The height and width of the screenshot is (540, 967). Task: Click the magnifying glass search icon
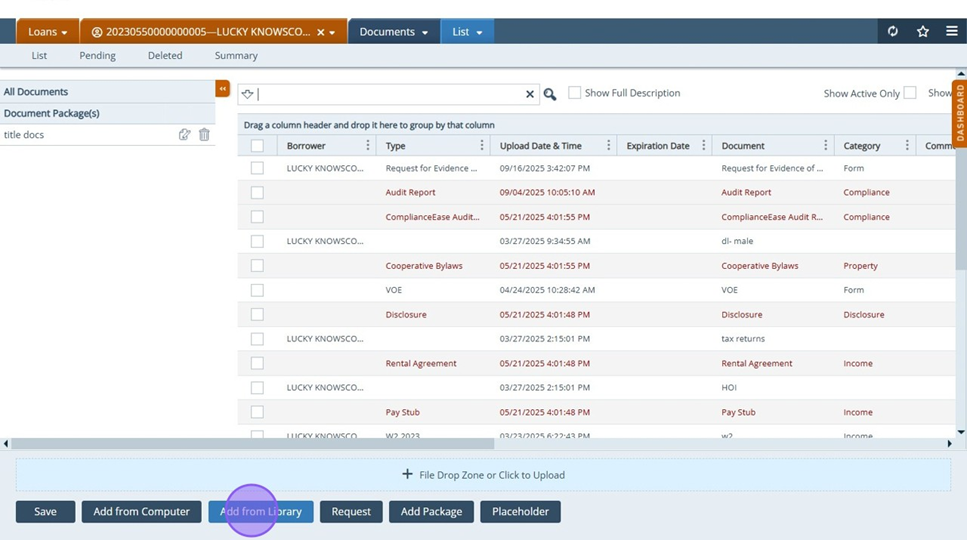pyautogui.click(x=550, y=94)
